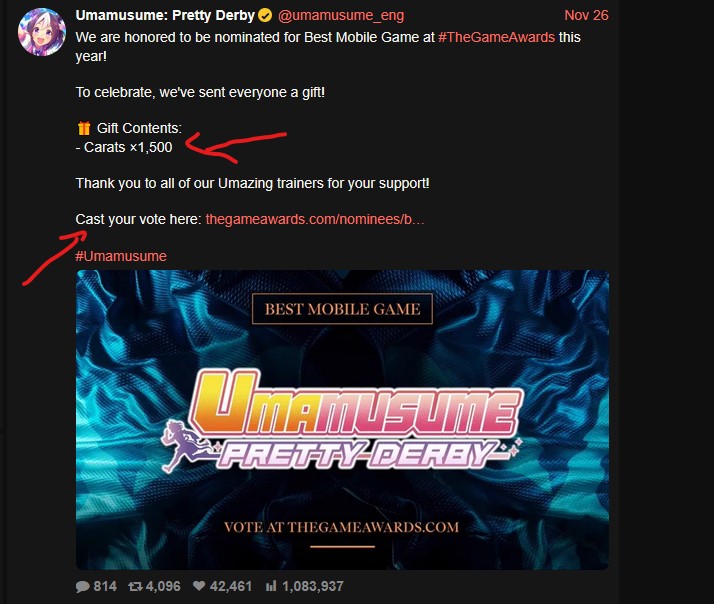Open the Umamusume: Pretty Derby display name

point(165,15)
